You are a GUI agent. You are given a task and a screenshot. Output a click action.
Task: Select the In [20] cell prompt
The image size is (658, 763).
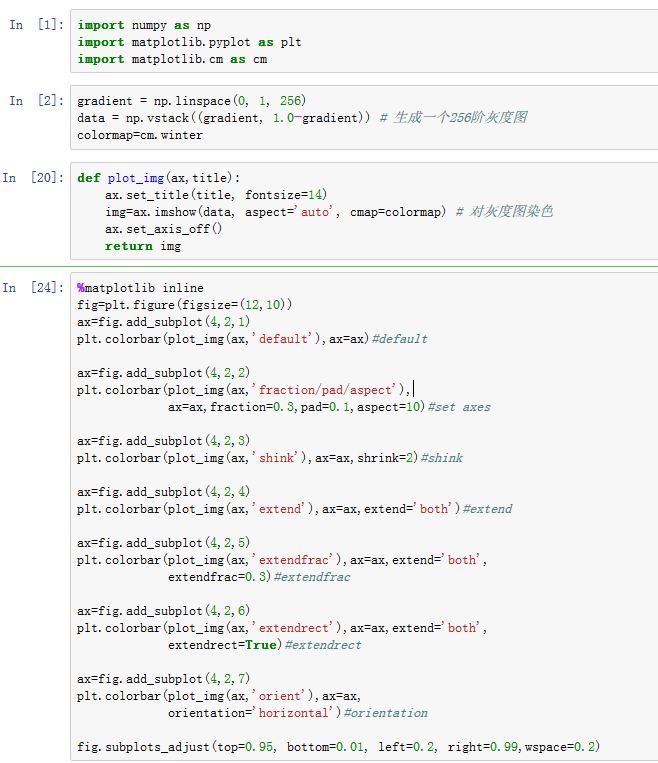(32, 178)
